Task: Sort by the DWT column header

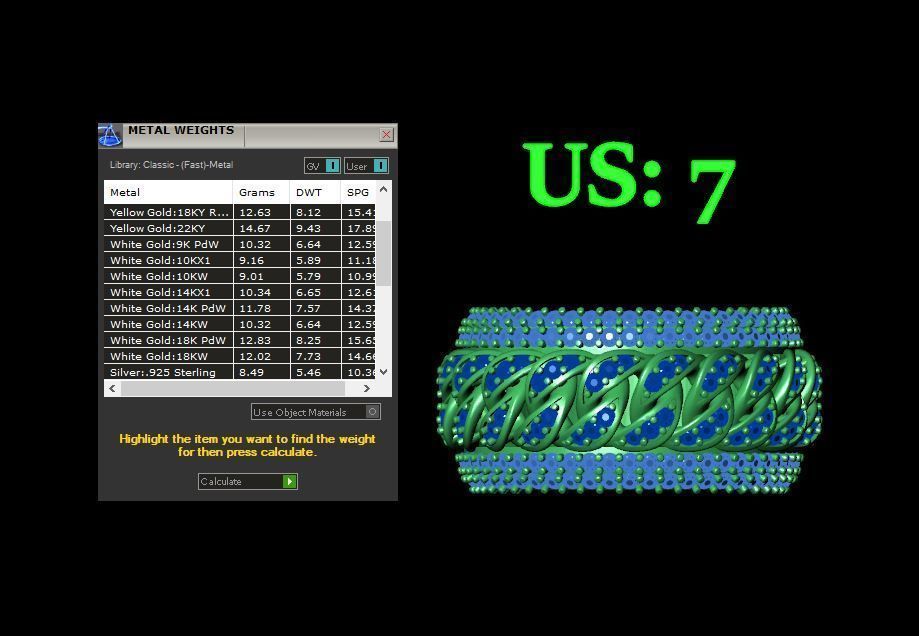Action: point(315,192)
